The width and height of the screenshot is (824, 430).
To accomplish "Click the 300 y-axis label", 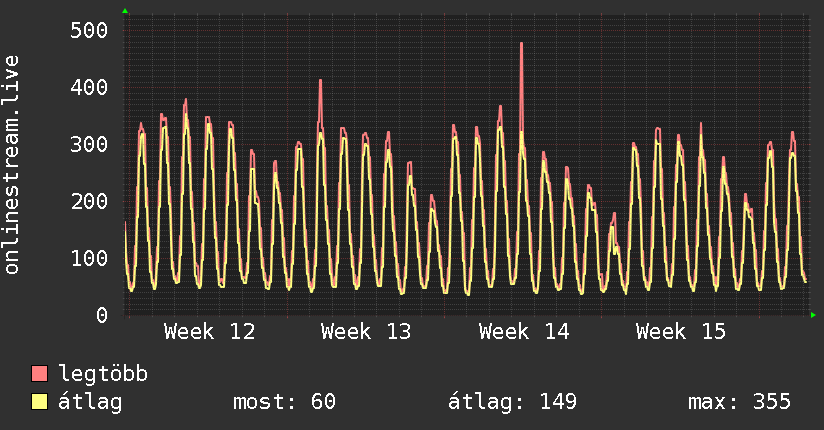I will pyautogui.click(x=89, y=144).
